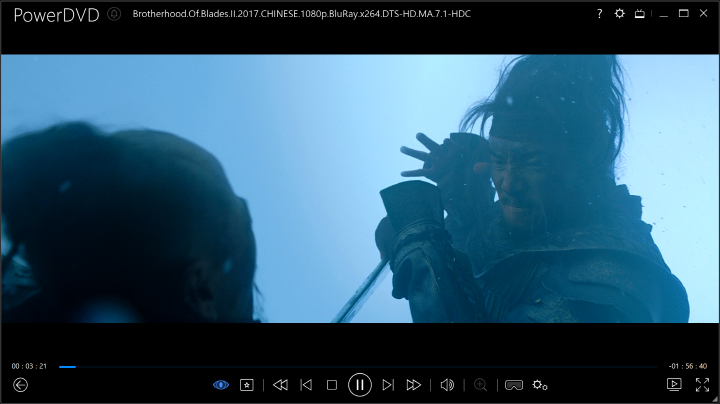The height and width of the screenshot is (404, 720).
Task: Jump to the previous chapter
Action: click(x=306, y=385)
